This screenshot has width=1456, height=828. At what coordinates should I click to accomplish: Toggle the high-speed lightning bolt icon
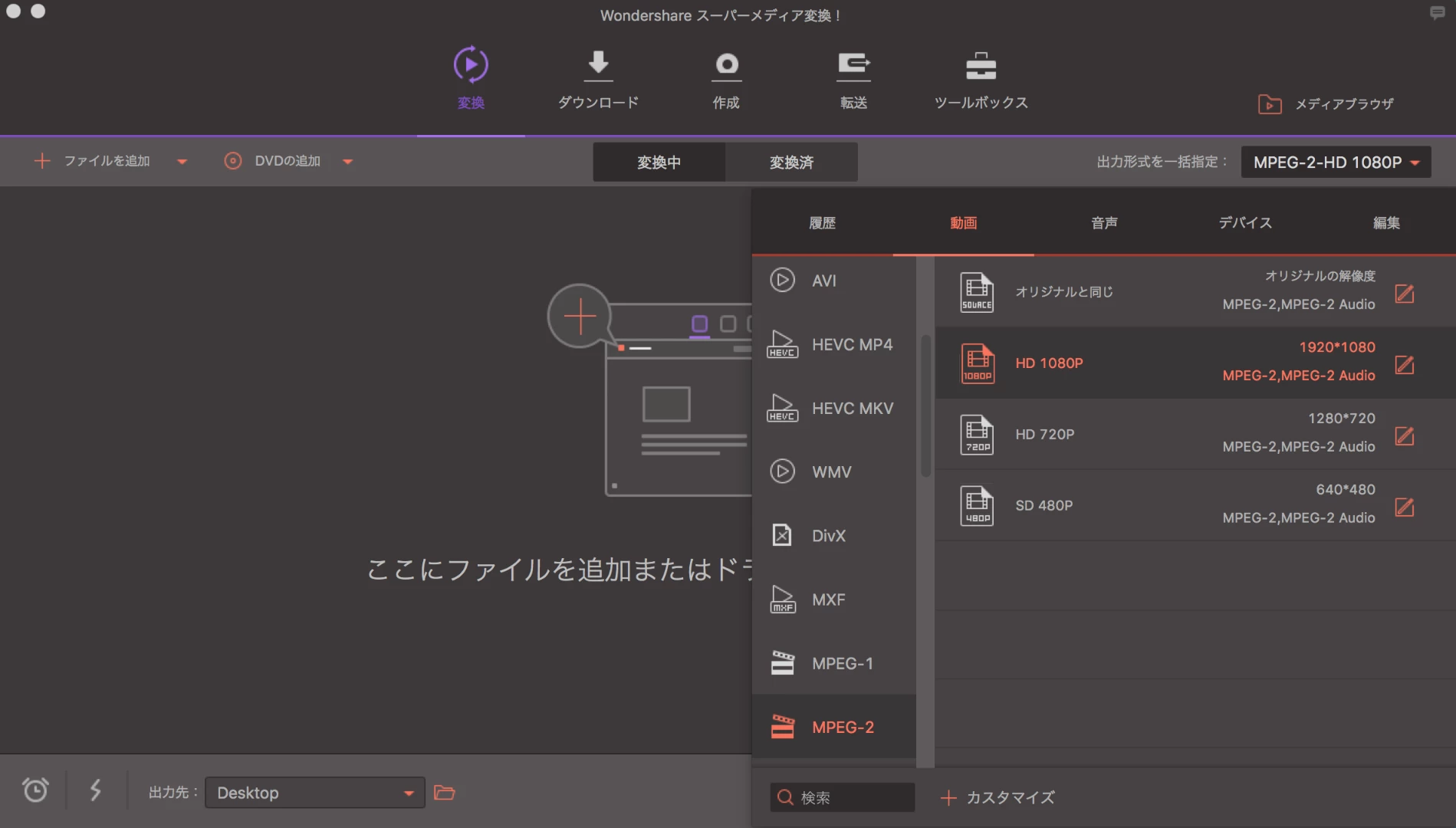point(95,790)
